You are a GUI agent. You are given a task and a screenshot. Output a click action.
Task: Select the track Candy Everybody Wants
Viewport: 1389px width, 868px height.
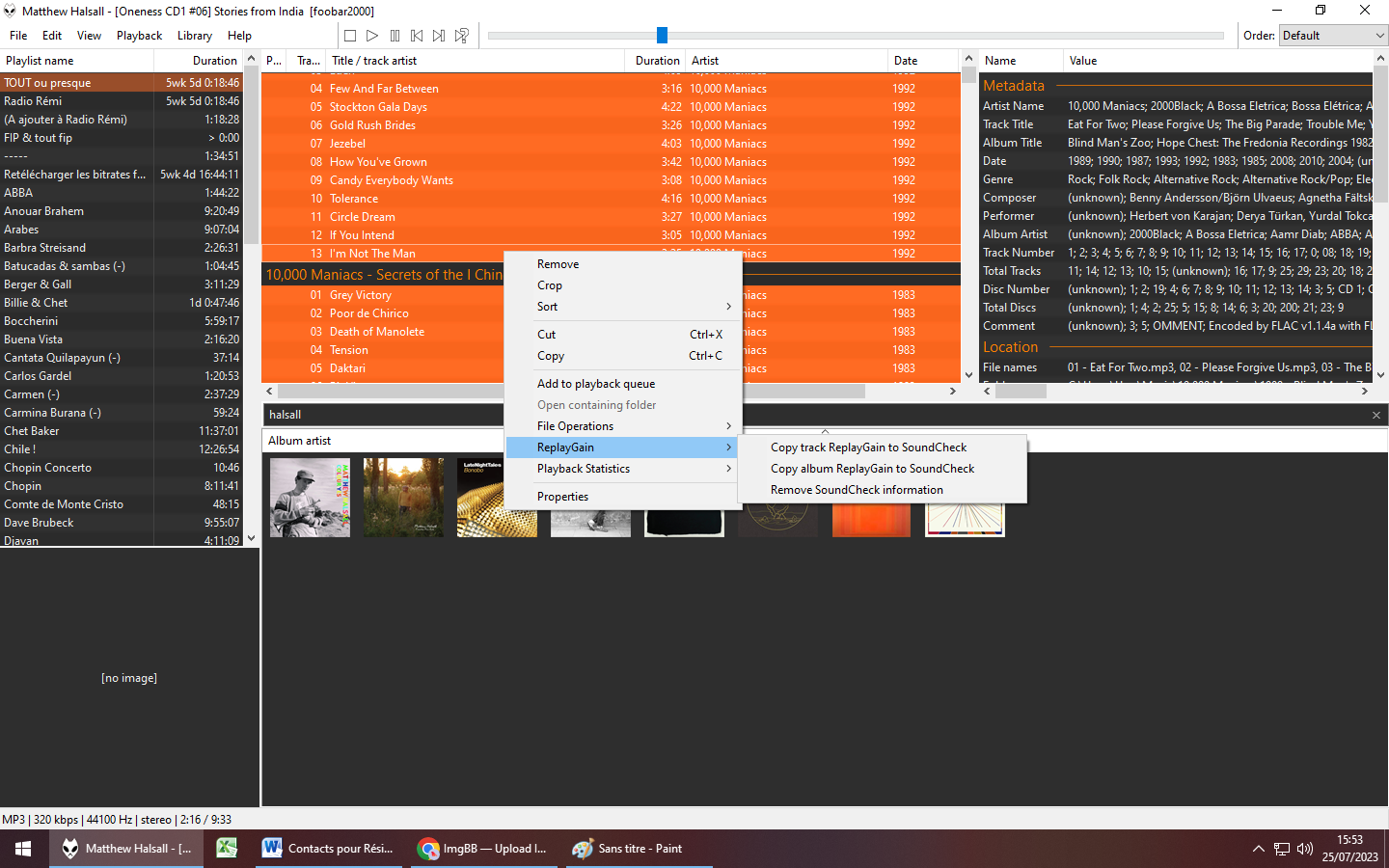click(612, 180)
